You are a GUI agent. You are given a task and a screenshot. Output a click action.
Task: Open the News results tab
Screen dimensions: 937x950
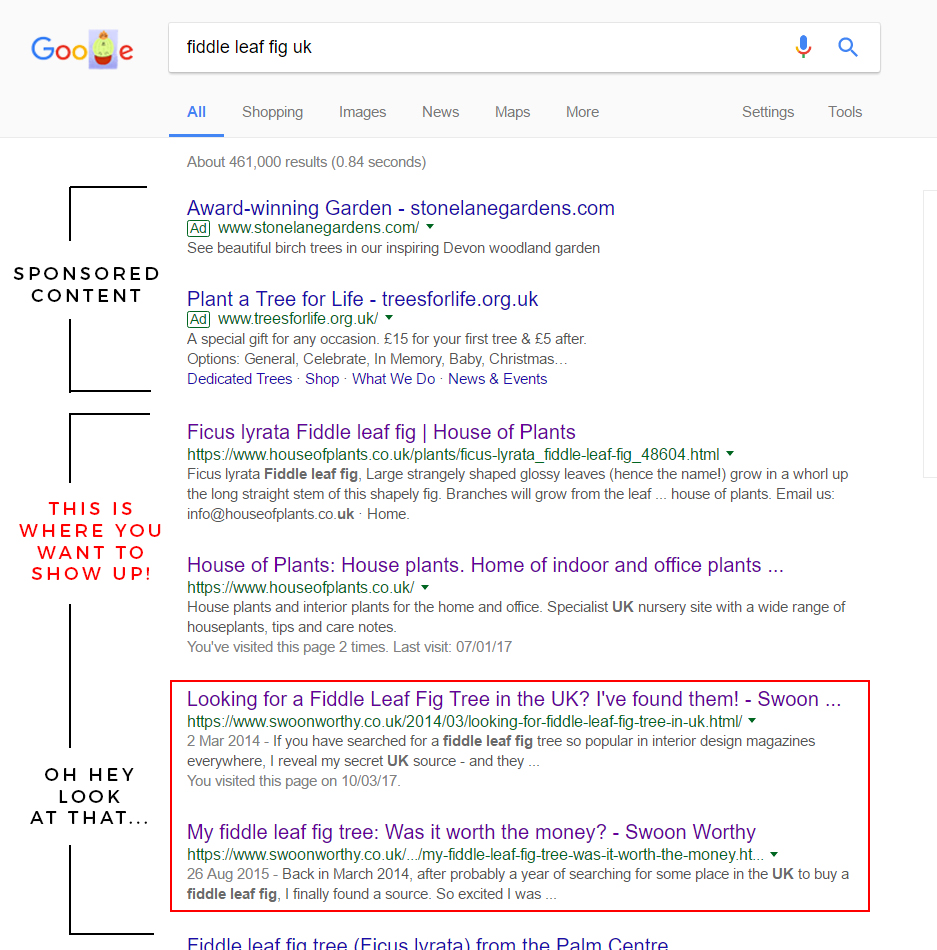440,112
